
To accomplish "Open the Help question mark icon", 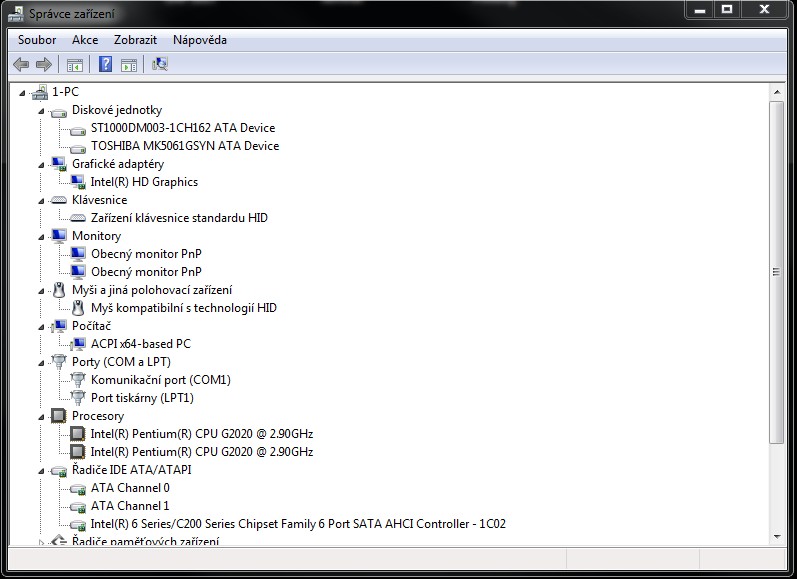I will click(x=105, y=64).
